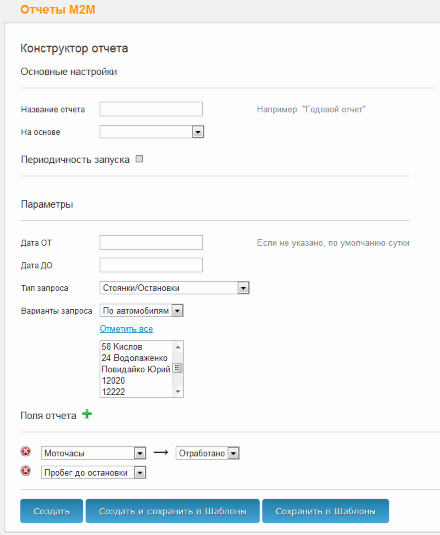Click the vehicle list scrollbar thumb
Screen dimensions: 440x535
coord(177,368)
